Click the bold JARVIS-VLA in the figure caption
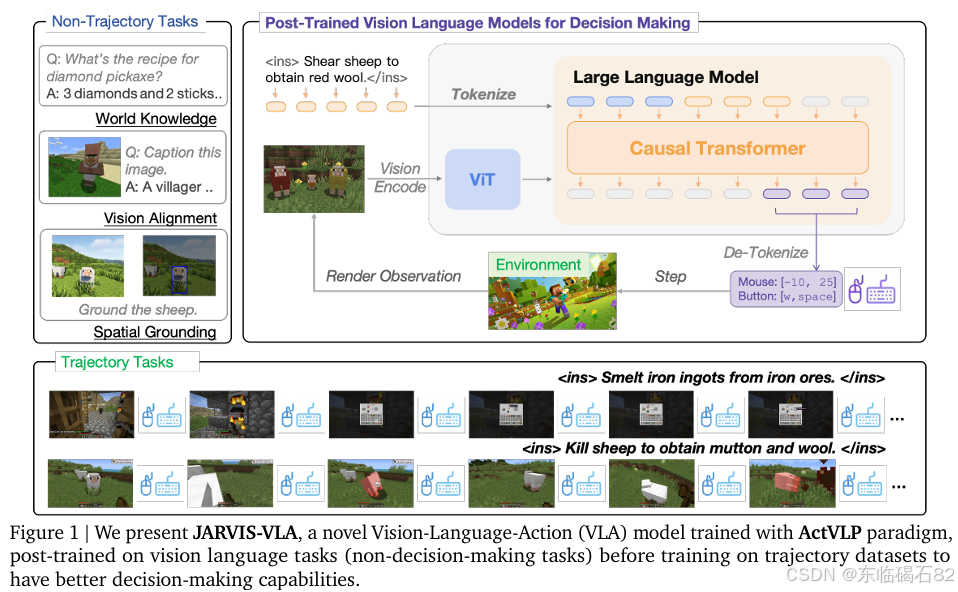958x592 pixels. pos(245,533)
